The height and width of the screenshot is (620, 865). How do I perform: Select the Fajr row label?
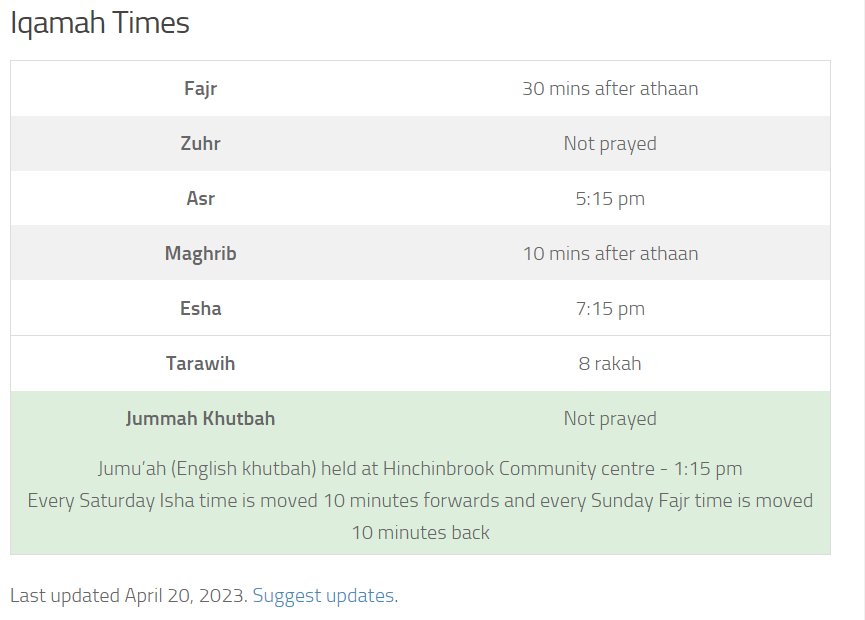tap(200, 88)
